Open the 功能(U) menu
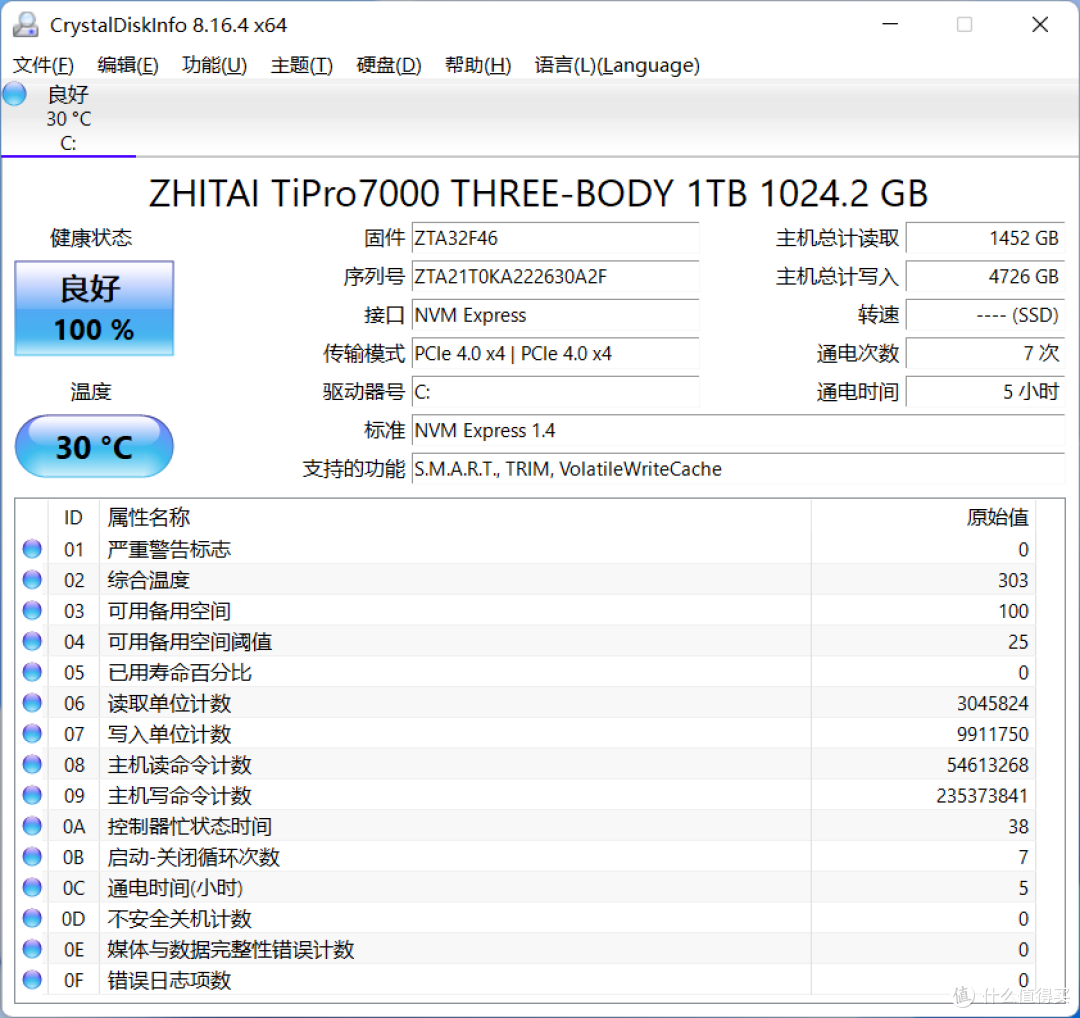Screen dimensions: 1080x1018 (214, 65)
